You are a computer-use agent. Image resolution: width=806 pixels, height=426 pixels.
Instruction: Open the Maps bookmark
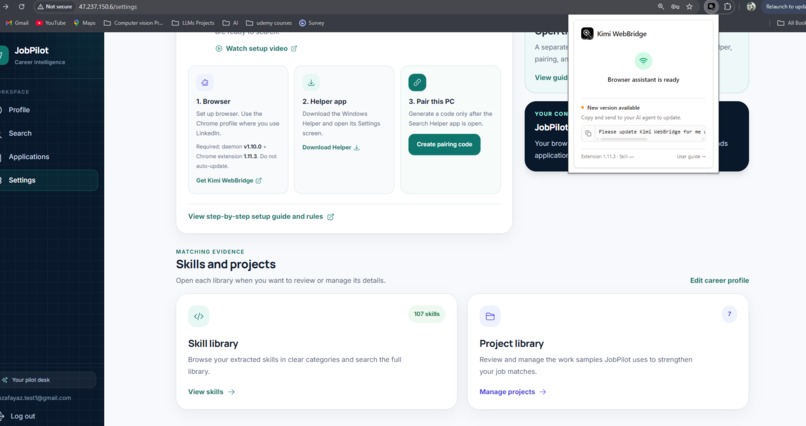(x=84, y=23)
